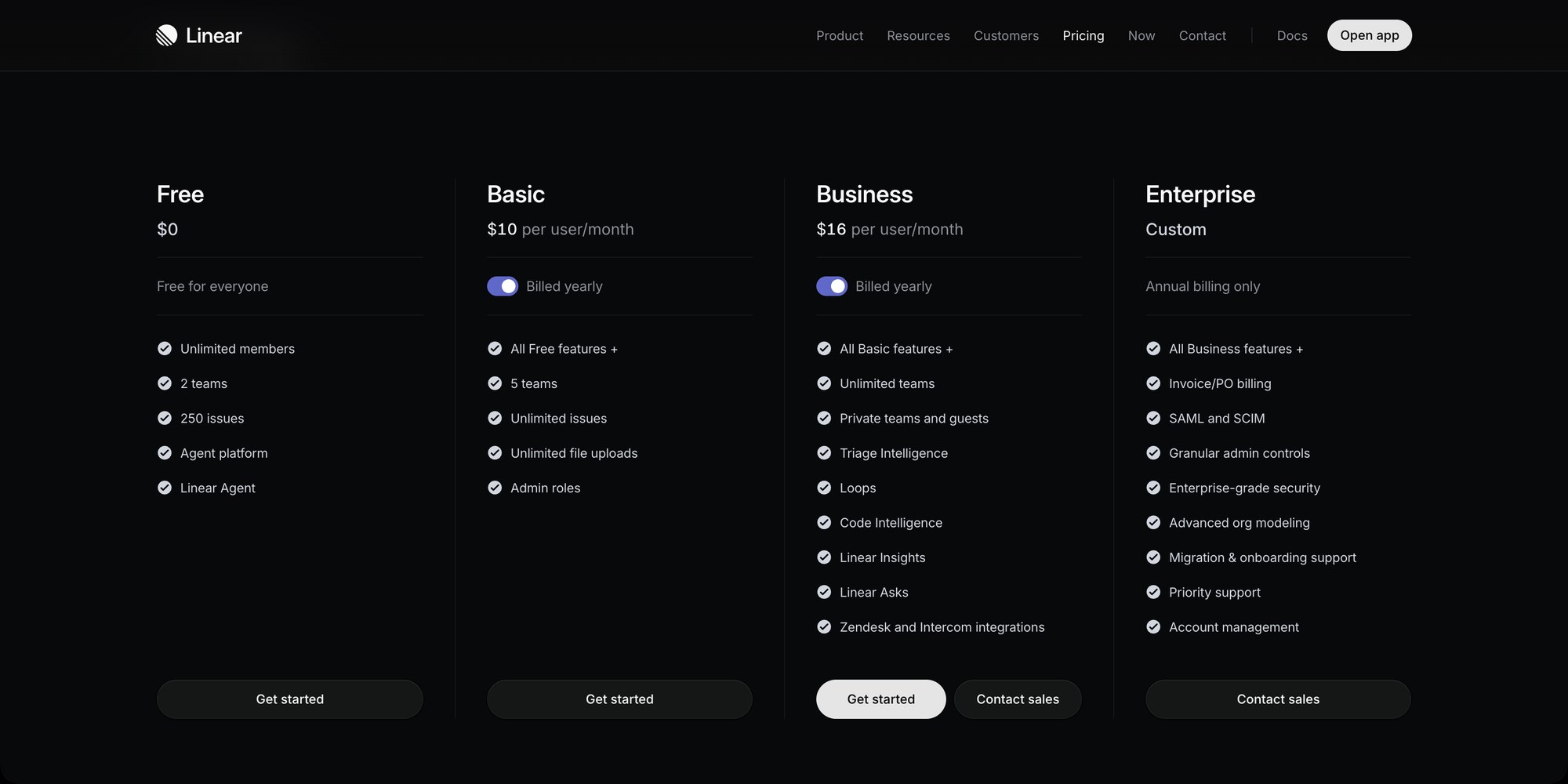Click the Business plan heading
The width and height of the screenshot is (1568, 784).
pyautogui.click(x=865, y=194)
